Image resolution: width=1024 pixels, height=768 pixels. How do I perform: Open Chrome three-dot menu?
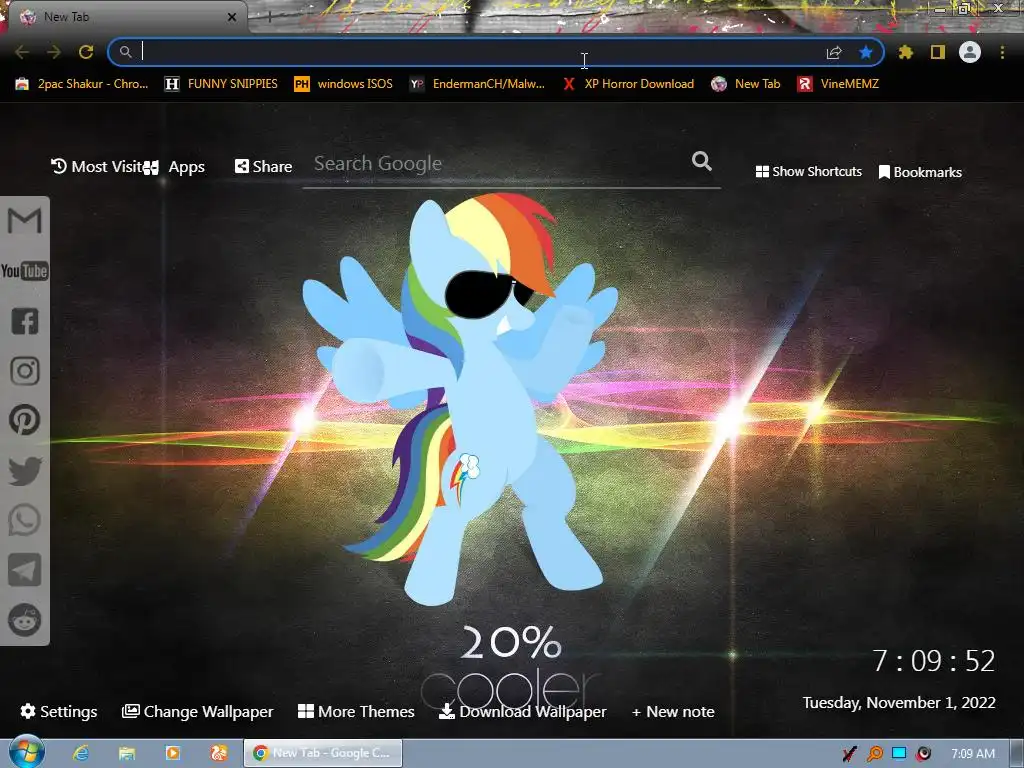pos(1002,52)
